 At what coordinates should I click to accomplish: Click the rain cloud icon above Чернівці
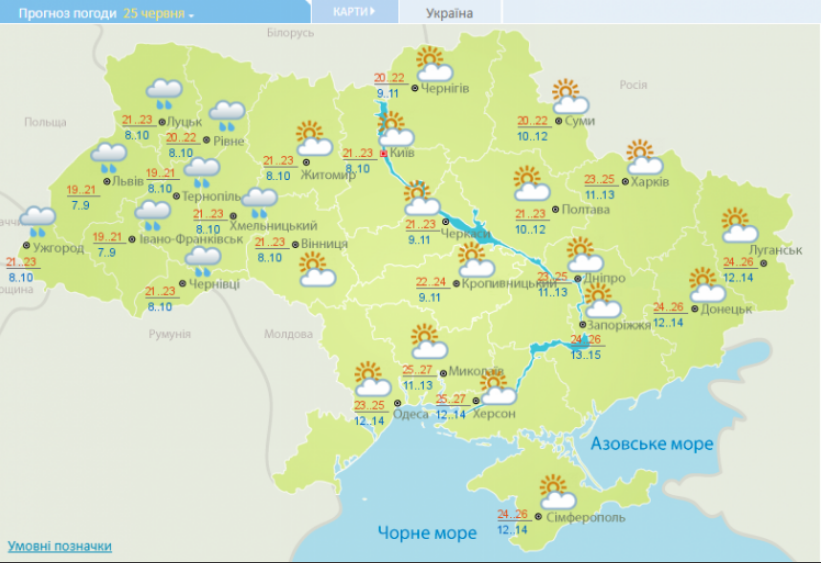[203, 262]
